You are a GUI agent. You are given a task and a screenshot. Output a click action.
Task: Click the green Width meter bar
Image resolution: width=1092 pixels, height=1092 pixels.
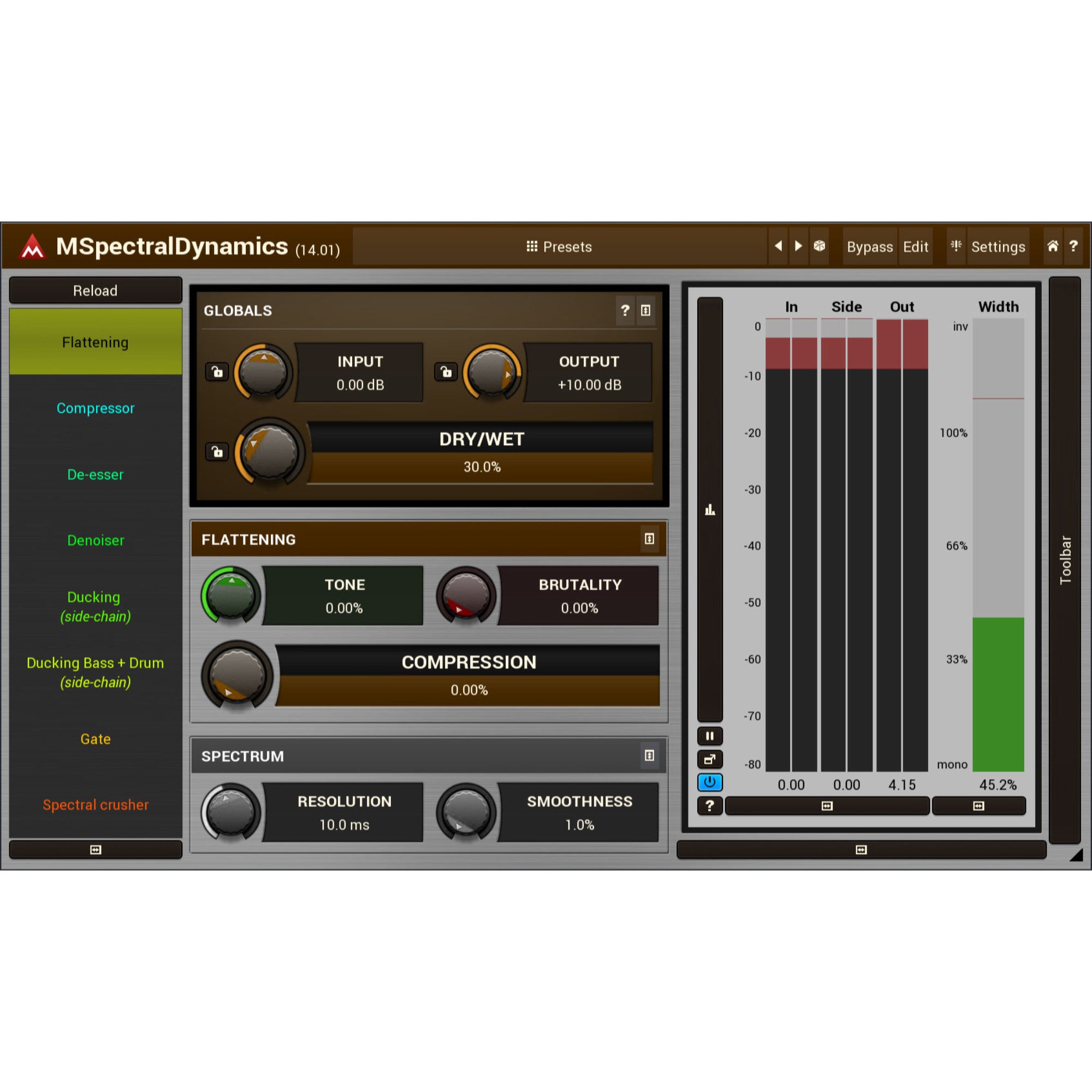tap(998, 694)
